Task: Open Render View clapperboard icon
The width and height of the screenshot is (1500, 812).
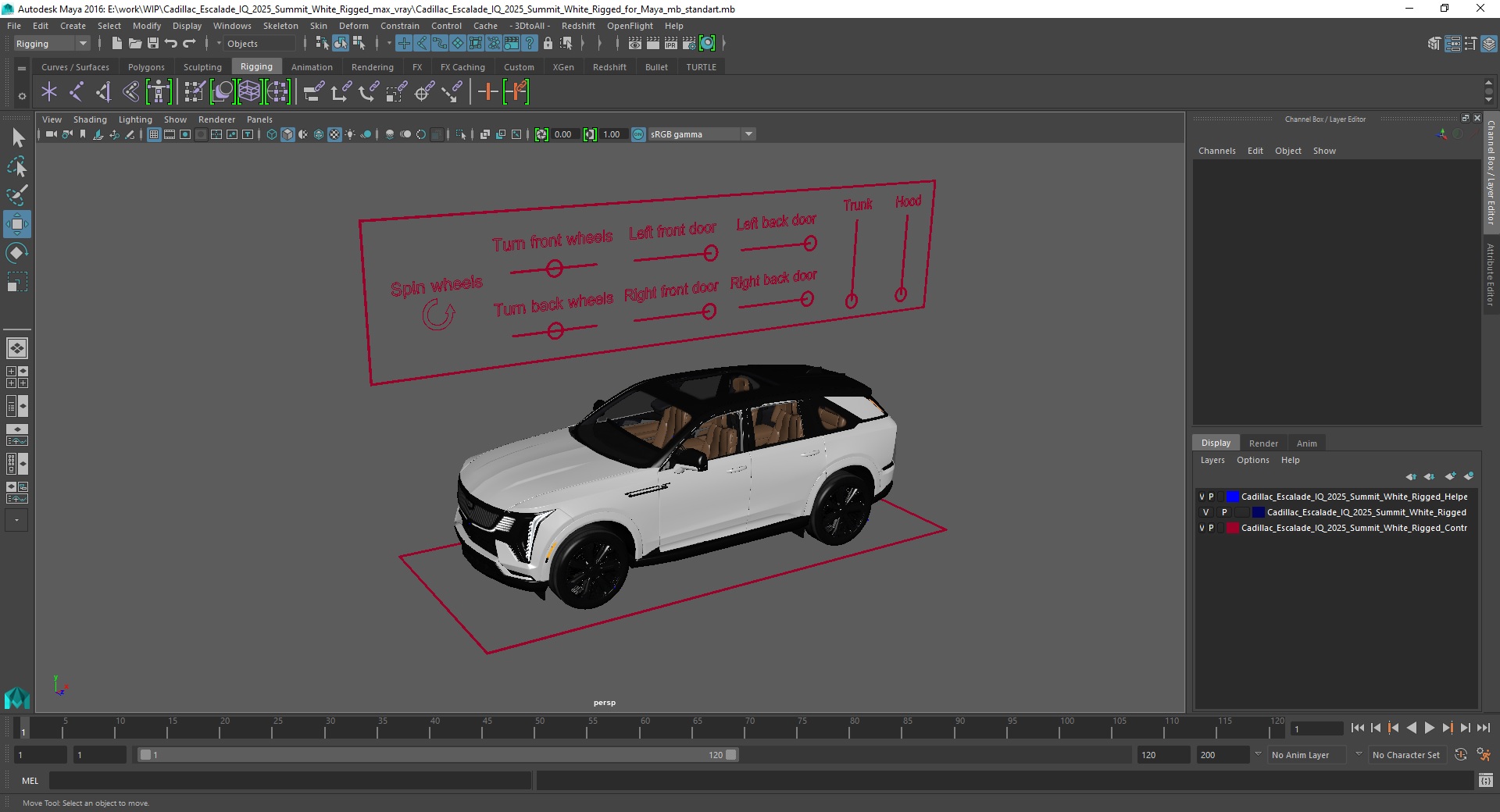Action: [635, 44]
